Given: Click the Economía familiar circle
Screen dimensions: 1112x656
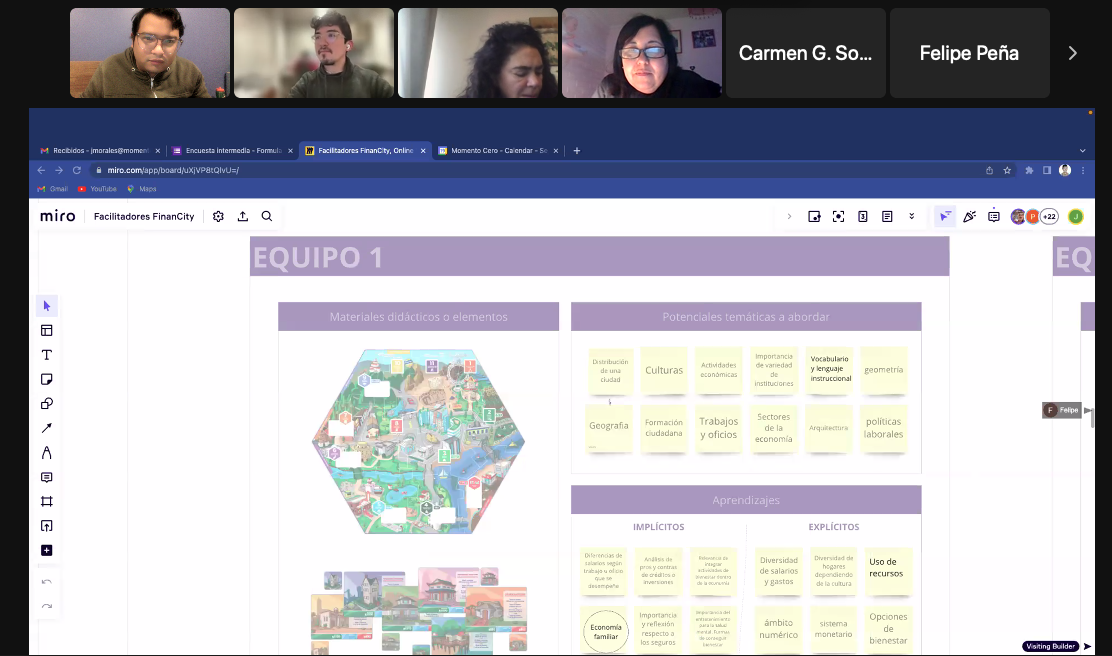Looking at the screenshot, I should click(x=606, y=632).
